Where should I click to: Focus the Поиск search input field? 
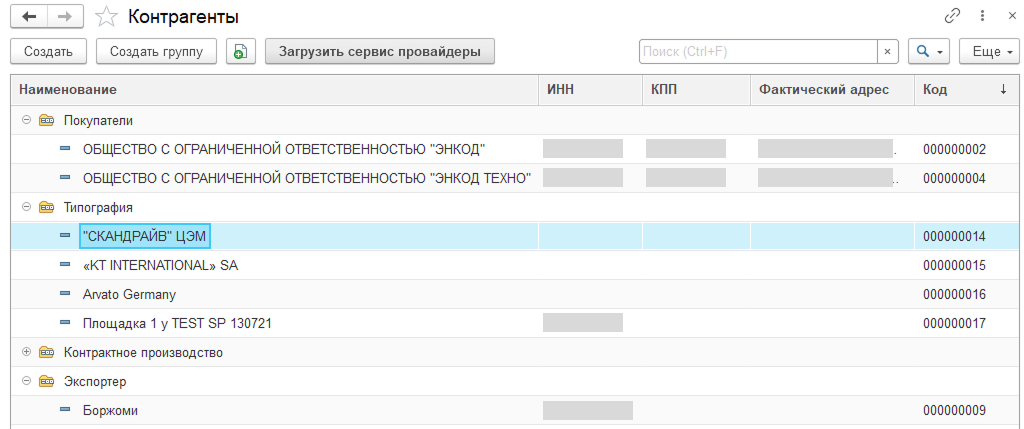click(758, 51)
